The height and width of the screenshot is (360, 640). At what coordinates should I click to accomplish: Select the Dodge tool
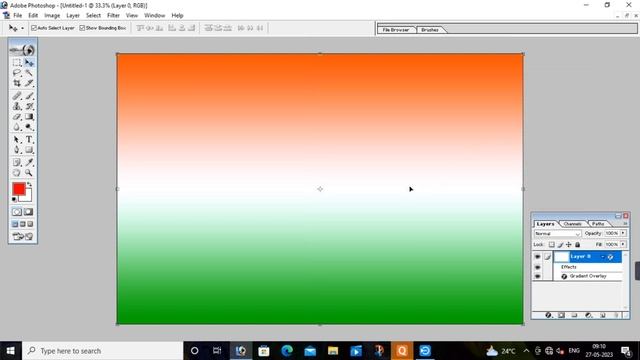tap(29, 127)
